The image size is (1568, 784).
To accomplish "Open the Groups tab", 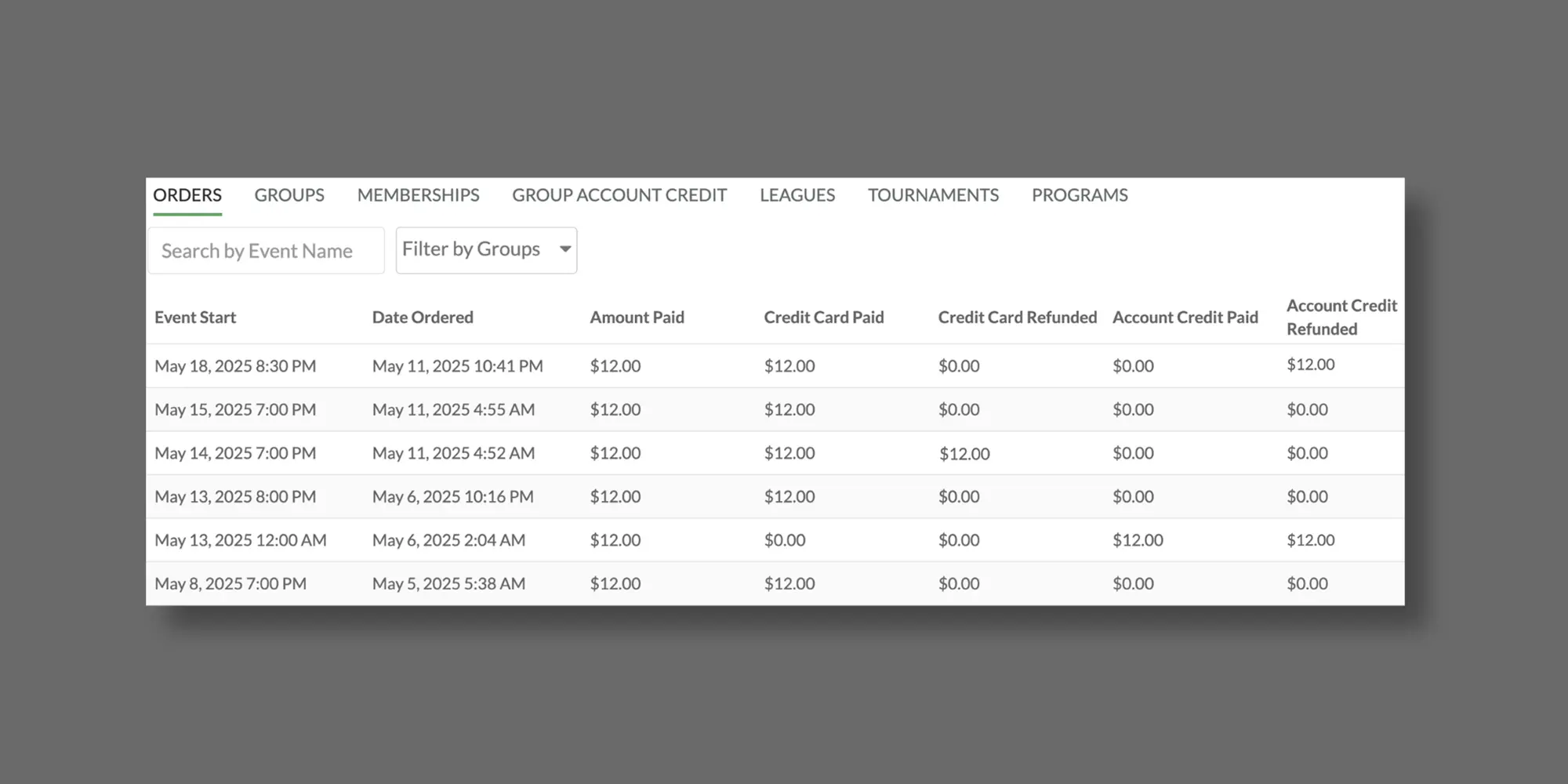I will click(x=289, y=195).
